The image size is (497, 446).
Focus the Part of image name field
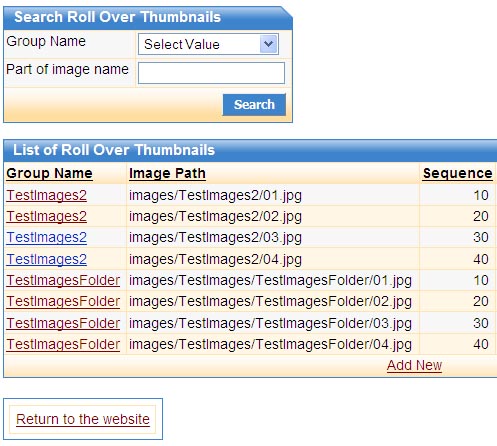click(211, 73)
